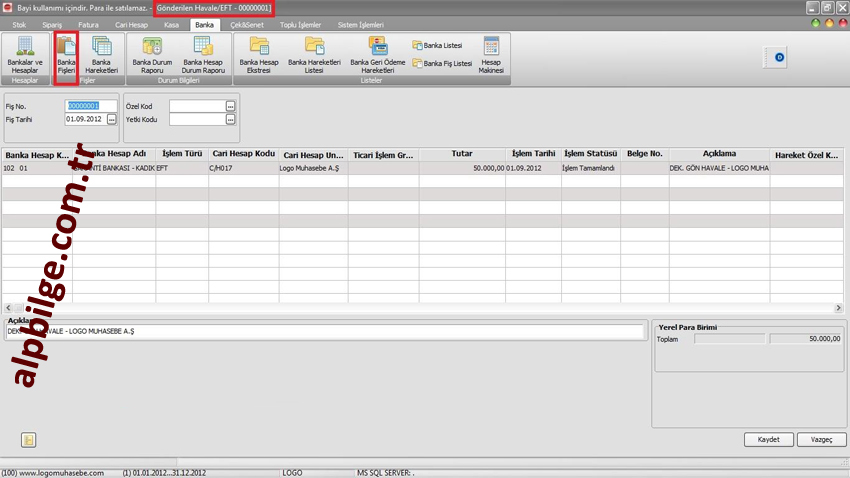Open the Özel Kod lookup button
The height and width of the screenshot is (478, 850).
pos(230,106)
